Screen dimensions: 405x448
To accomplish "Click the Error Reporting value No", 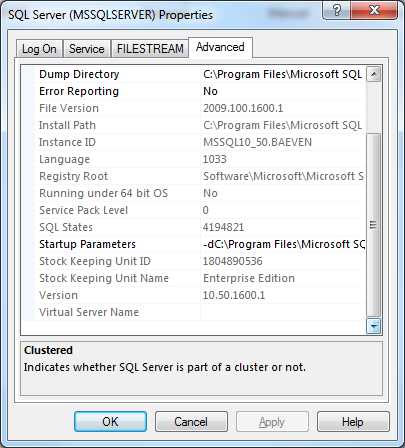I will (282, 91).
